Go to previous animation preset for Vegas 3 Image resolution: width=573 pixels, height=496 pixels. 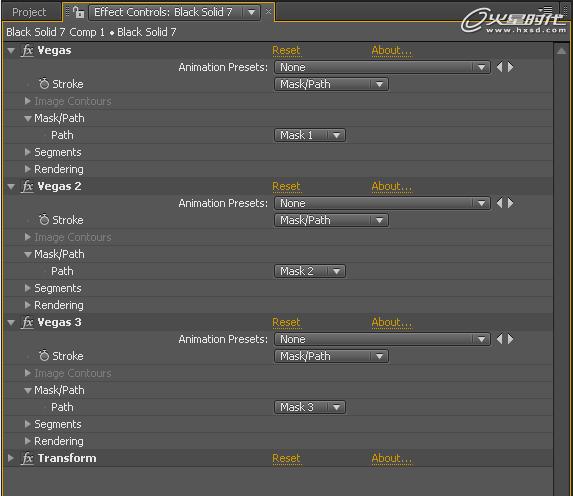500,339
